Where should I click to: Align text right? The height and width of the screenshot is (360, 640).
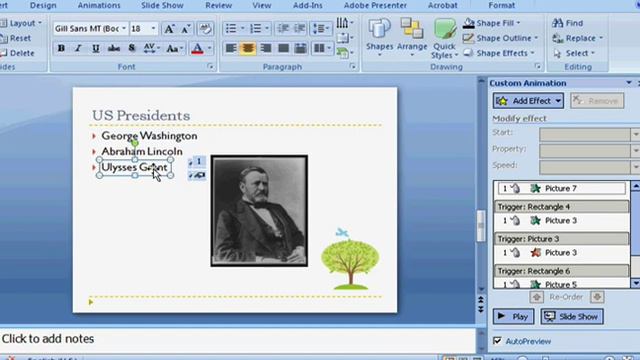tap(266, 48)
